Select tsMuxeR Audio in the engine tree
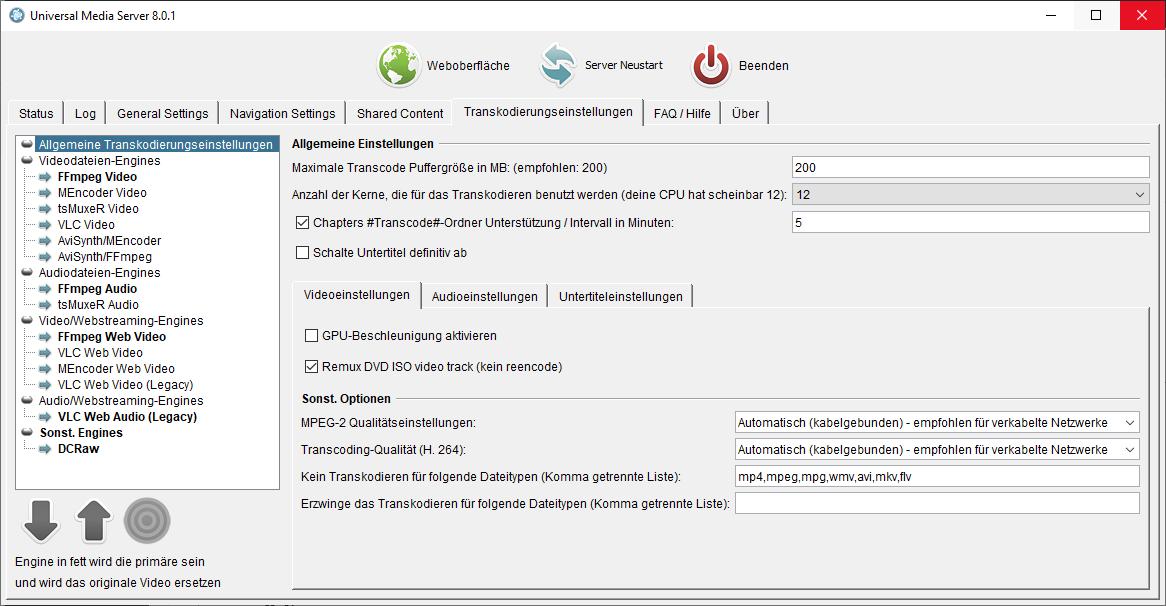The image size is (1166, 606). [x=98, y=305]
